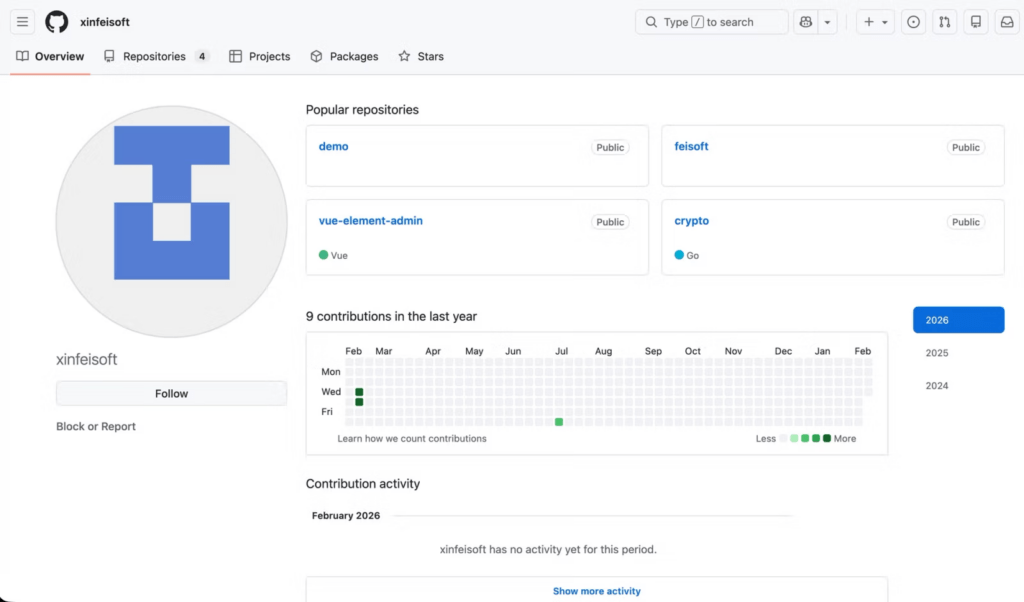Select the 2026 contribution year

point(958,320)
